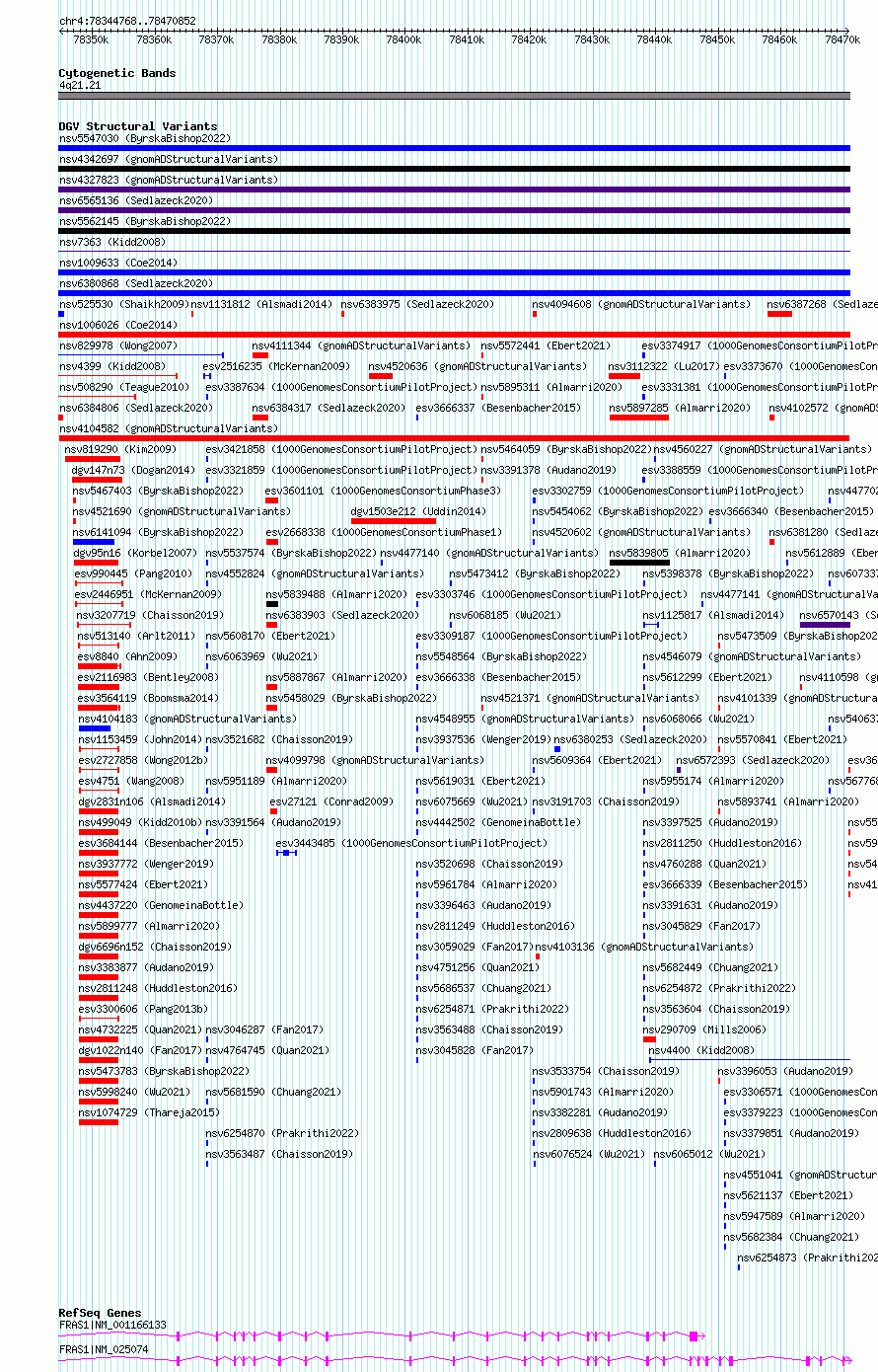The width and height of the screenshot is (878, 1372).
Task: Open variant nsv829978 (Wong2007)
Action: point(118,345)
